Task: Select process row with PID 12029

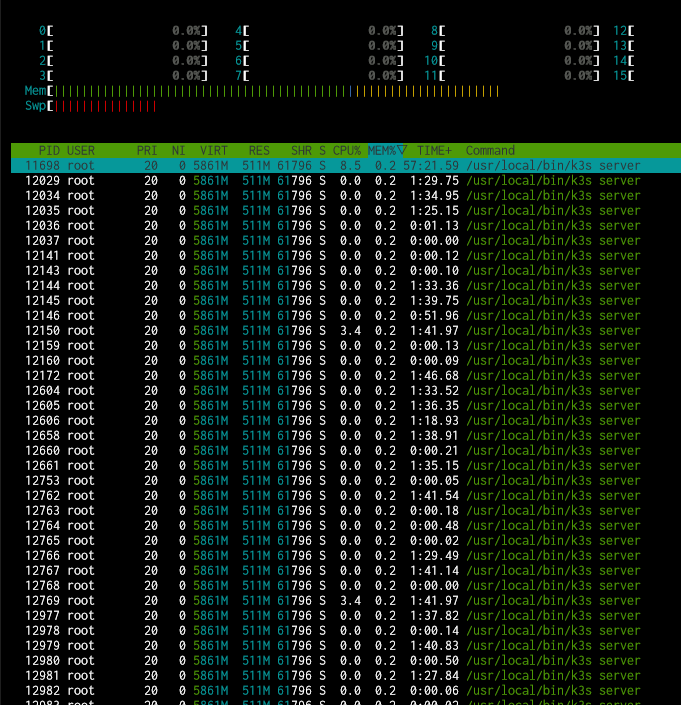Action: point(346,181)
